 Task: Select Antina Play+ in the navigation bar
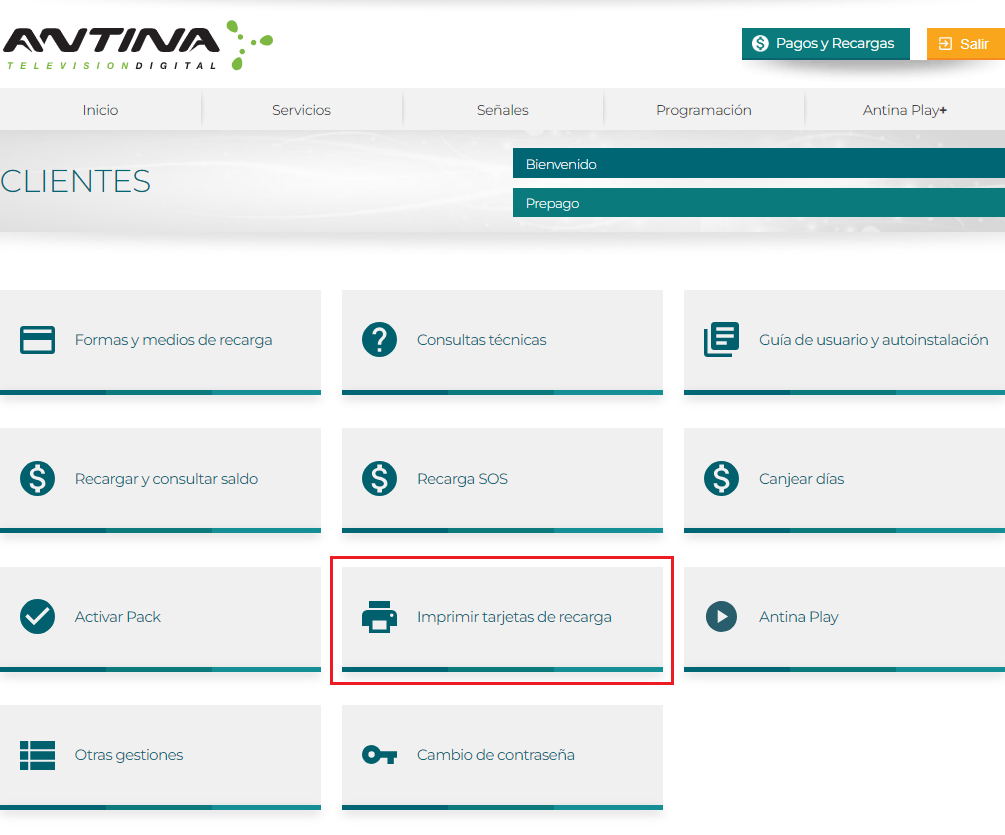tap(904, 110)
